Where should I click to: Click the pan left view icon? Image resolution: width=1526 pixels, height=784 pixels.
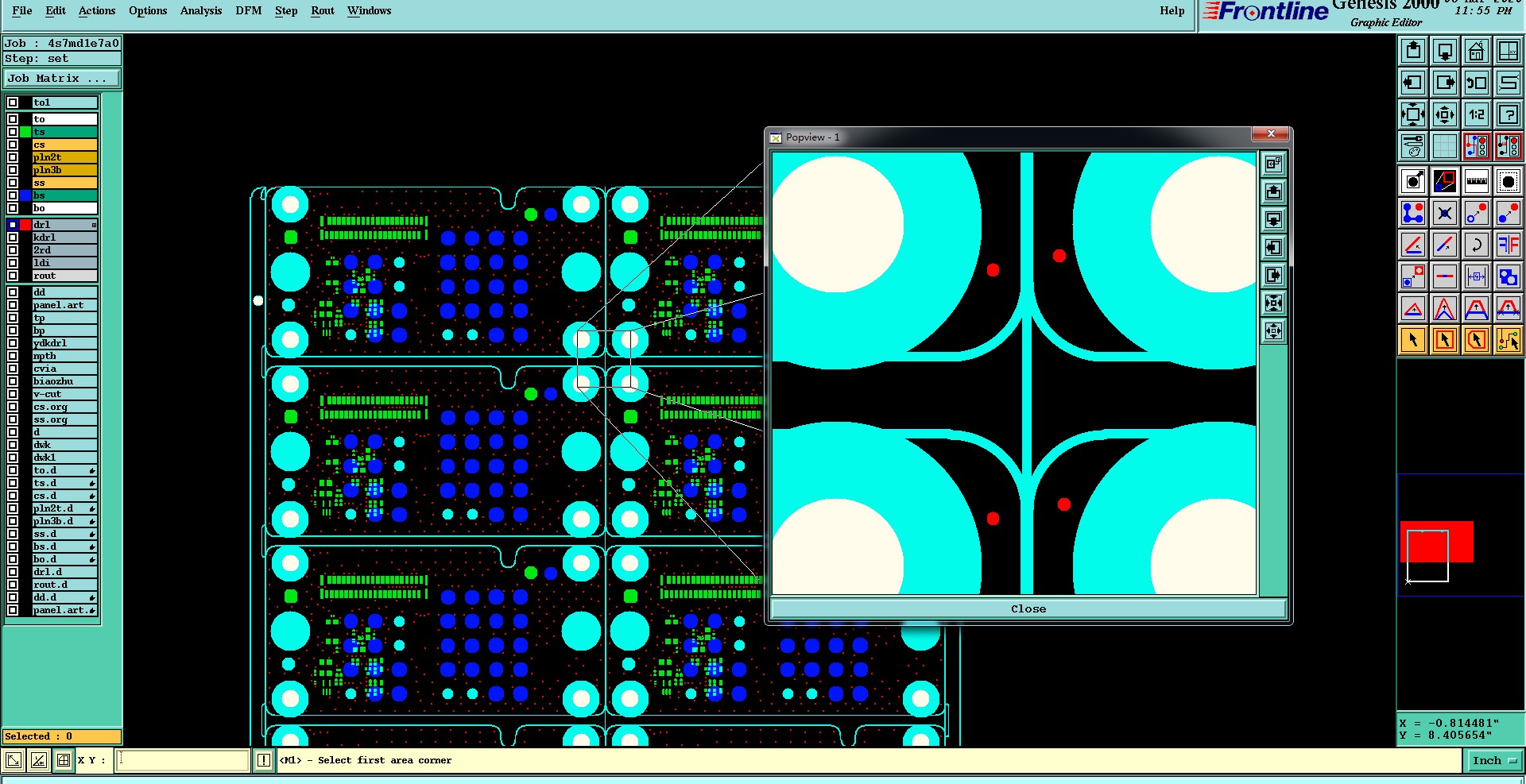pyautogui.click(x=1413, y=83)
